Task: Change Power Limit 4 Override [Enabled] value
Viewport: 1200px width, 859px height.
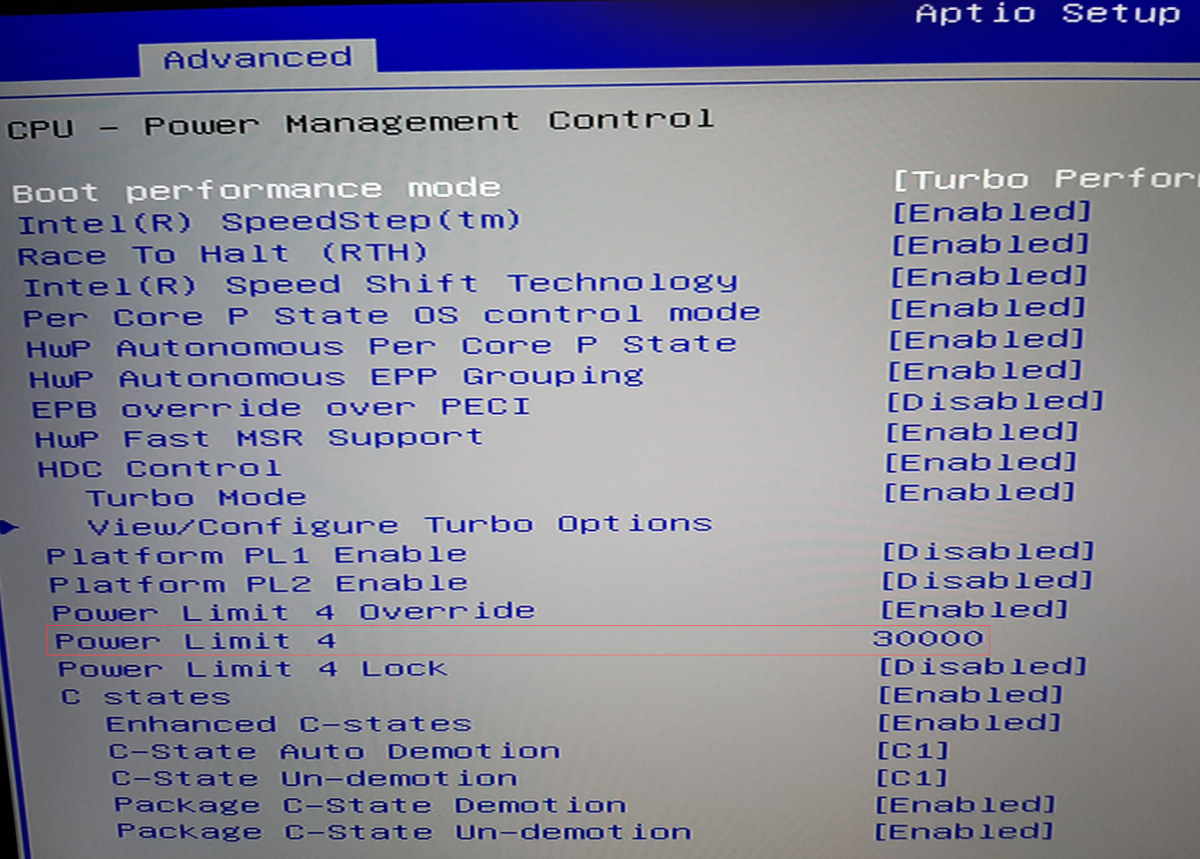Action: coord(975,609)
